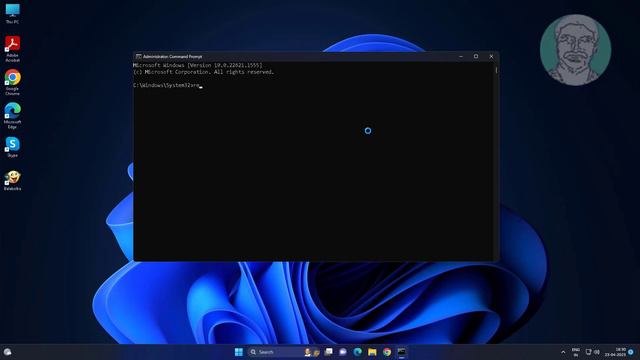Image resolution: width=640 pixels, height=360 pixels.
Task: Open the volume tray icon
Action: click(x=597, y=352)
